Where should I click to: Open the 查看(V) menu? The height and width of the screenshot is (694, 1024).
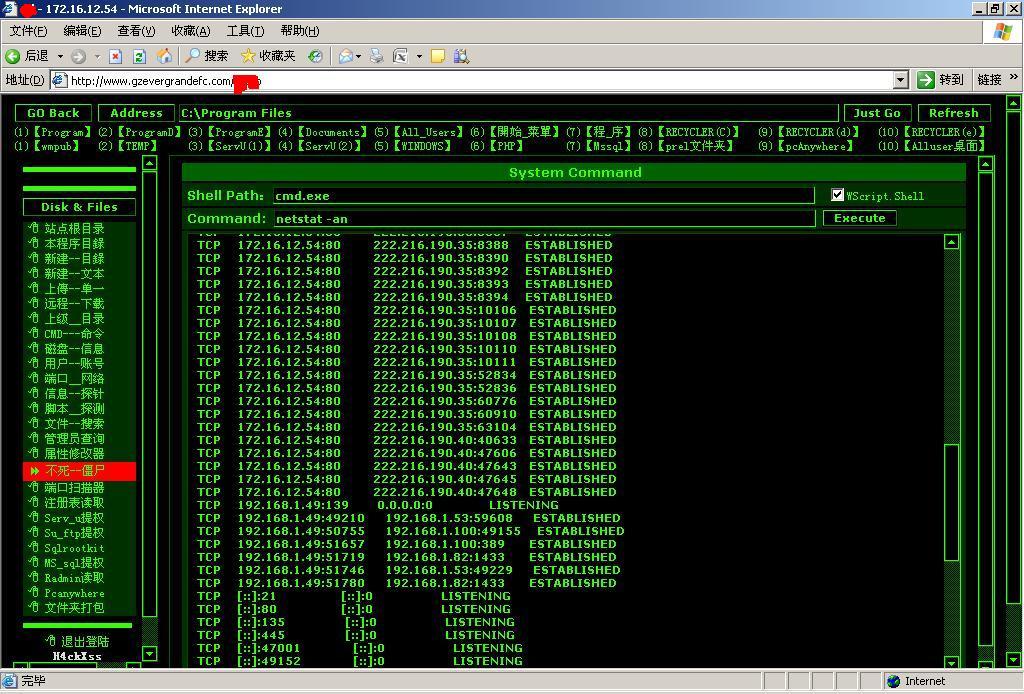coord(136,31)
